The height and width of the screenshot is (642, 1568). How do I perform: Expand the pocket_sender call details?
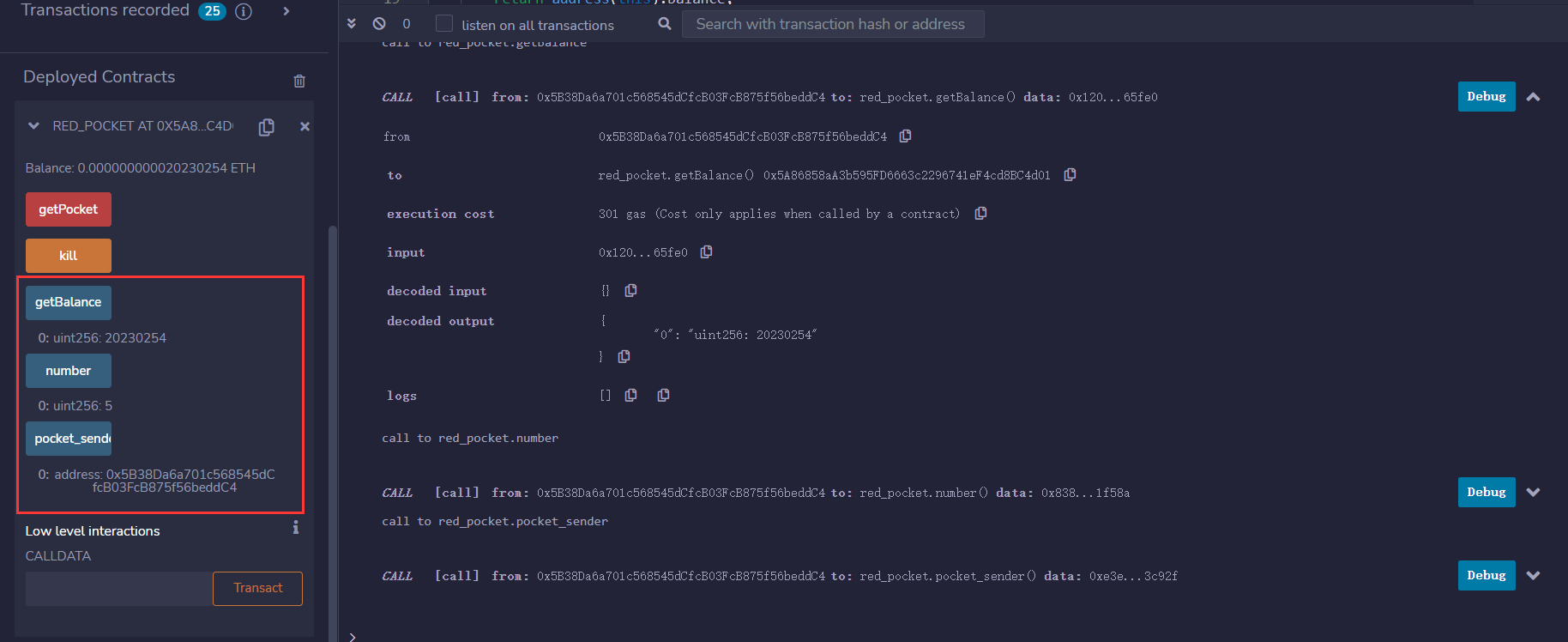click(1534, 576)
